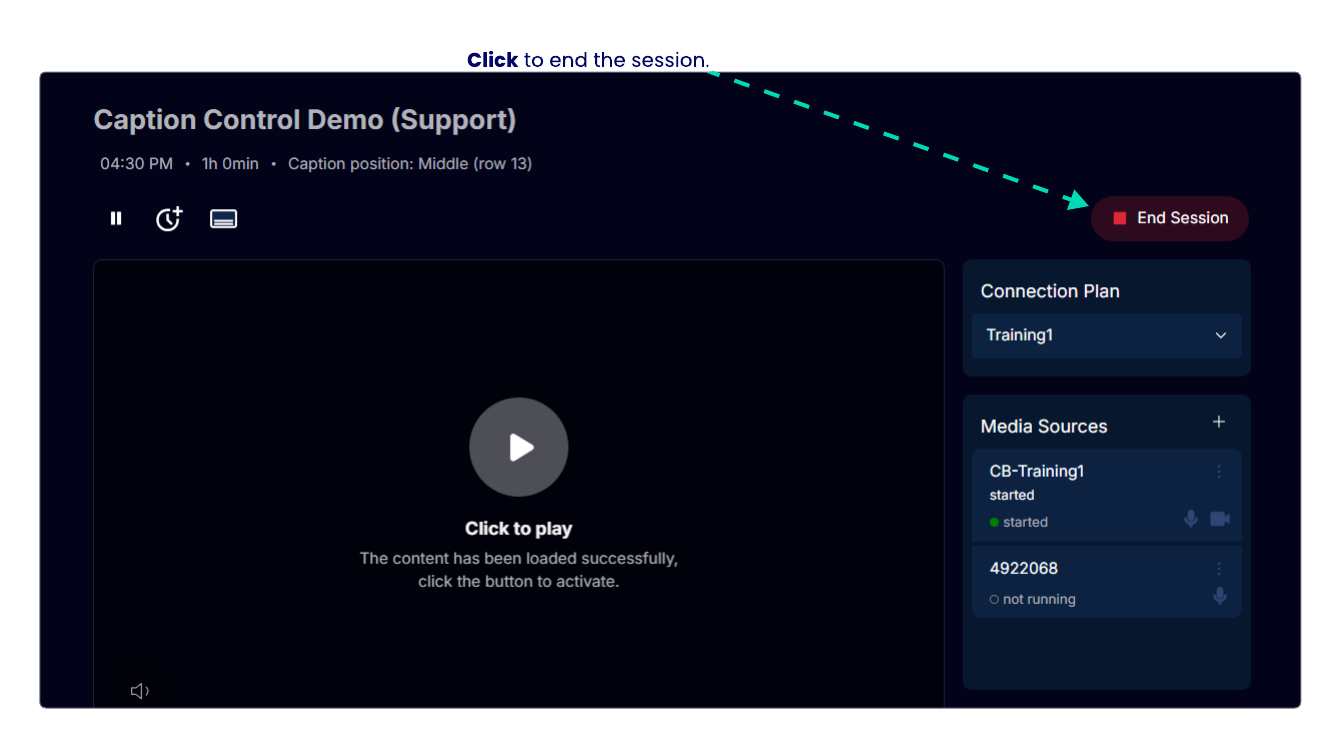Image resolution: width=1341 pixels, height=748 pixels.
Task: Open the caption display settings icon
Action: tap(223, 219)
